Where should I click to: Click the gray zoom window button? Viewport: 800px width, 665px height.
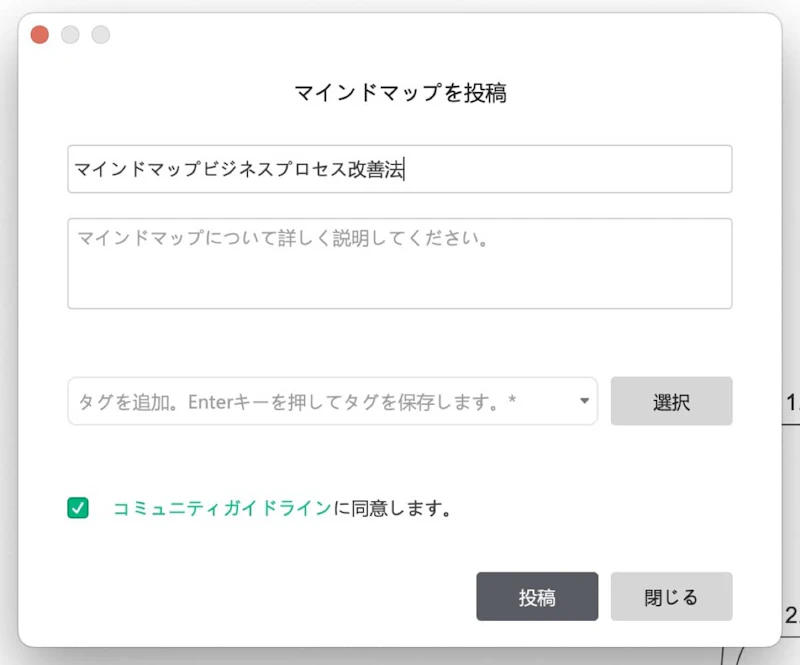101,35
